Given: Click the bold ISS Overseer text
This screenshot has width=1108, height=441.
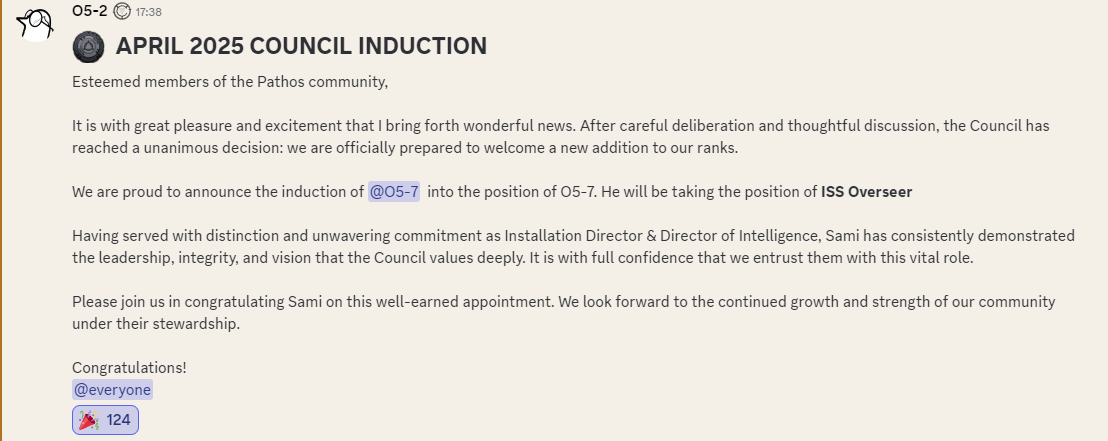Looking at the screenshot, I should click(866, 192).
